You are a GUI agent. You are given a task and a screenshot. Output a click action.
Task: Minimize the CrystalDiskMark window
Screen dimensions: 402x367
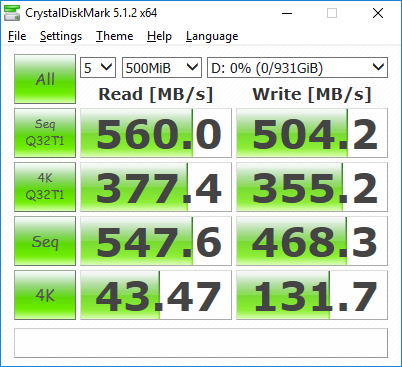pos(287,13)
